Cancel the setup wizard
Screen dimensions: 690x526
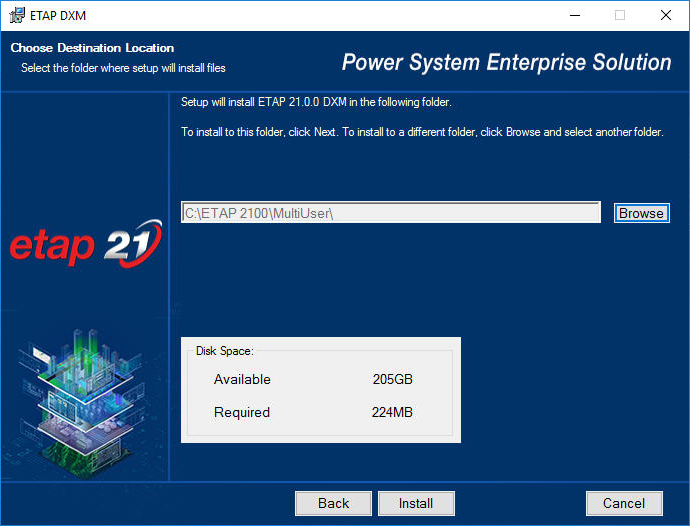(x=624, y=503)
